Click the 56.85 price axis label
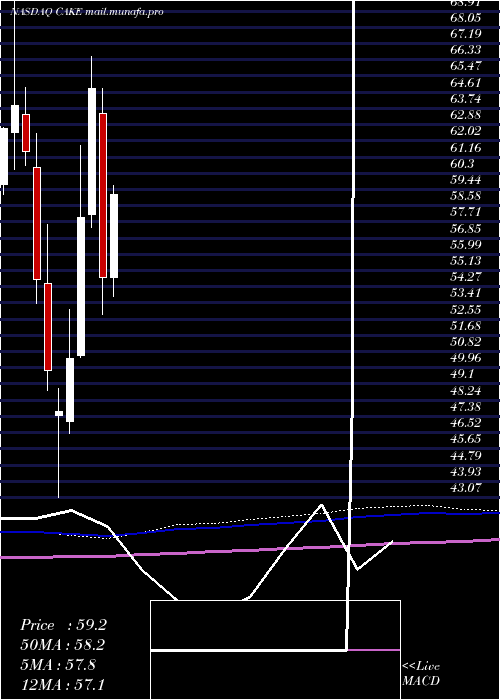The image size is (500, 700). point(466,229)
